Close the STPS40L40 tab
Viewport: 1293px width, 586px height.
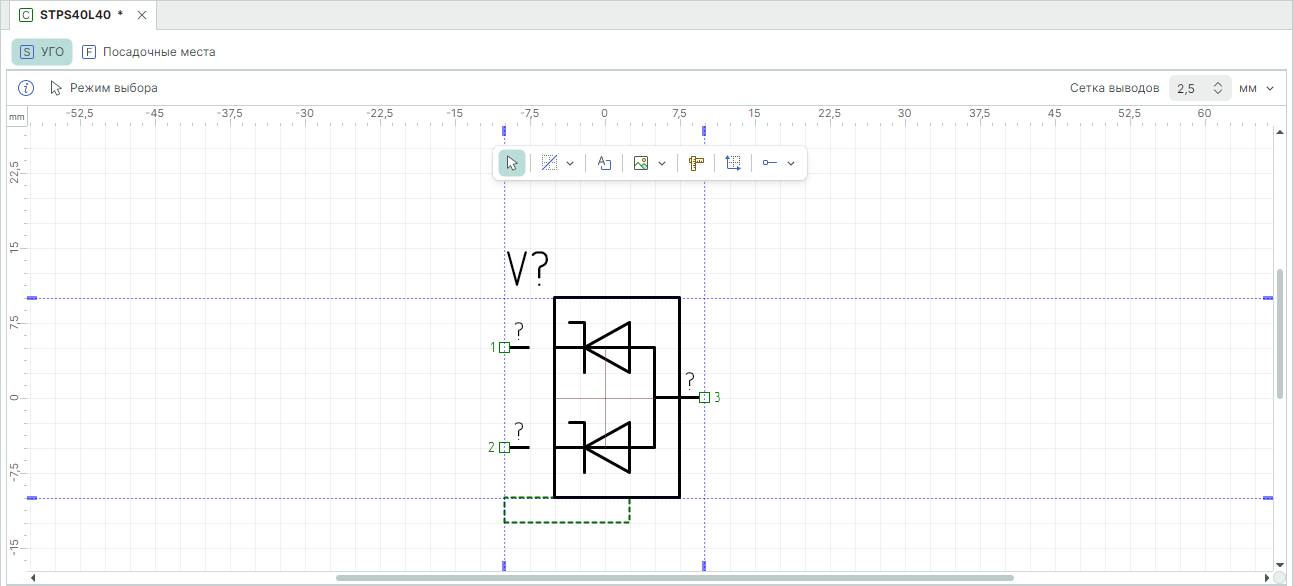point(142,15)
